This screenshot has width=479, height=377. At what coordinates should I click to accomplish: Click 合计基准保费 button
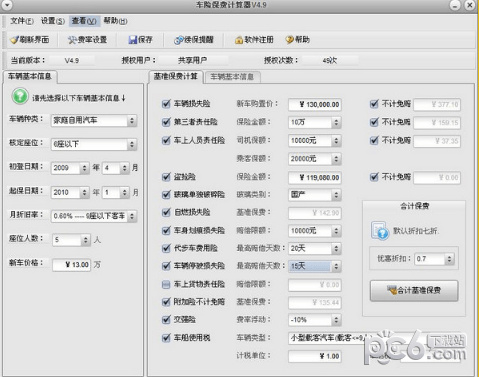click(x=414, y=290)
